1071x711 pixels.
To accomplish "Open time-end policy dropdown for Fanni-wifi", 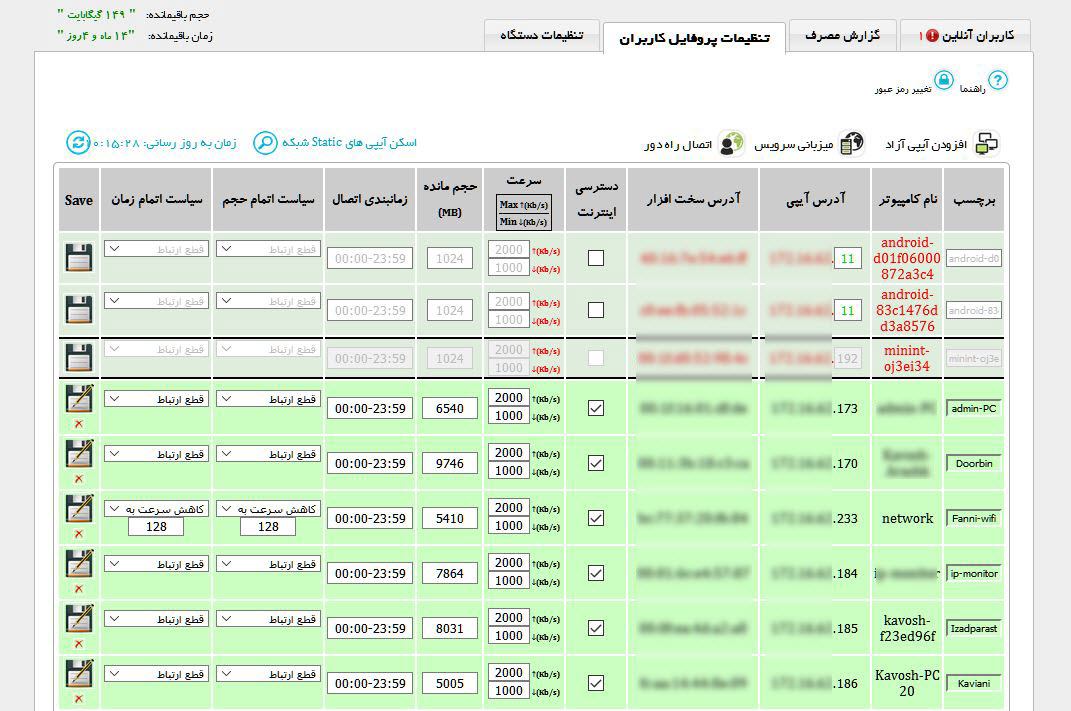I will coord(156,509).
